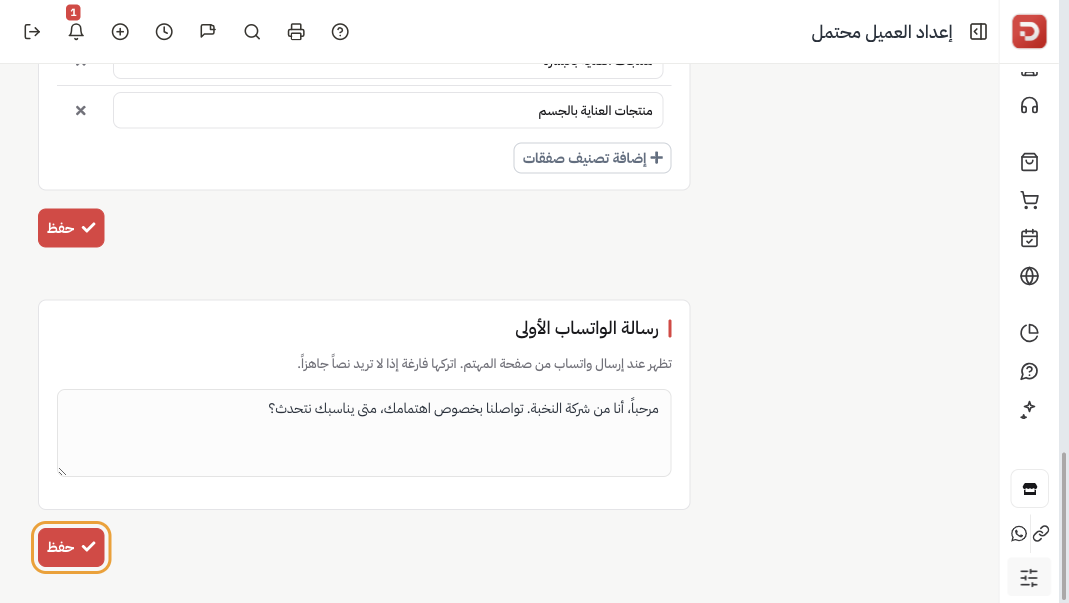This screenshot has height=603, width=1069.
Task: Open search magnifier icon
Action: click(252, 32)
